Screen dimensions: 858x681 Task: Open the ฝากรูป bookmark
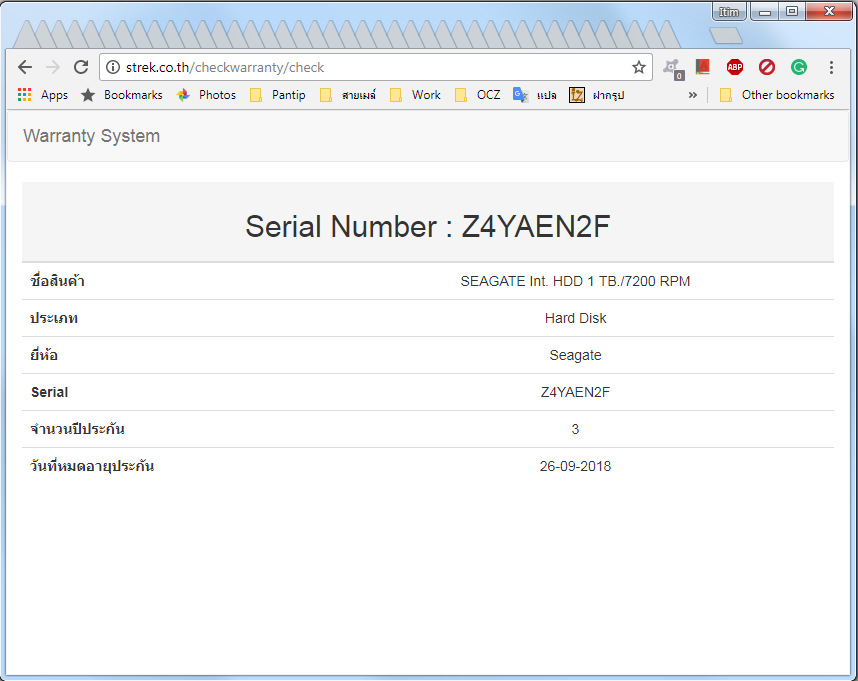pyautogui.click(x=596, y=95)
